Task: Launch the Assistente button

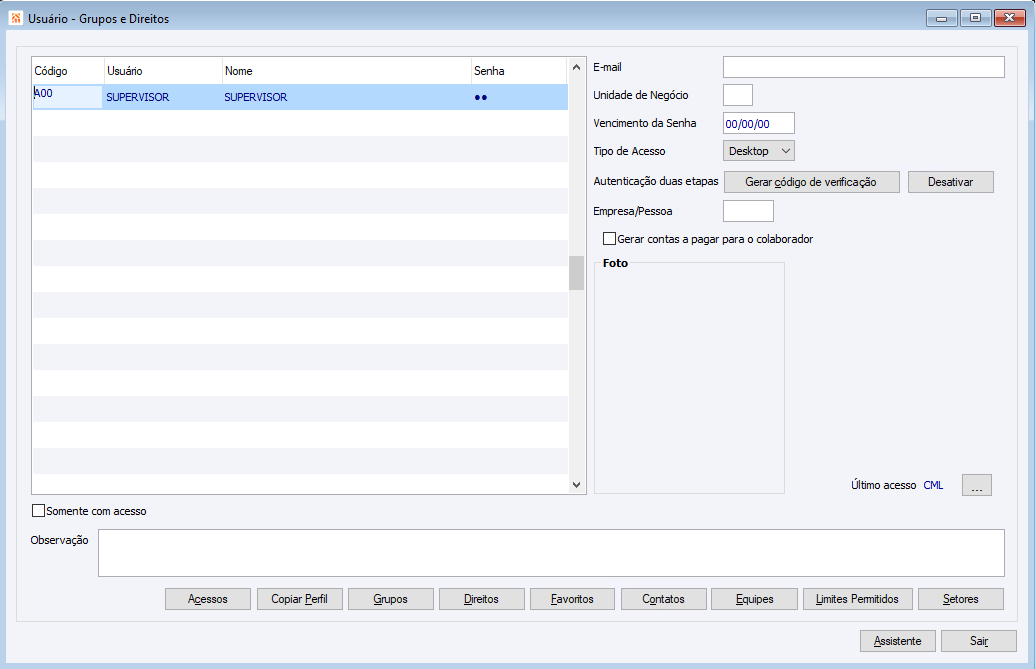Action: (x=898, y=641)
